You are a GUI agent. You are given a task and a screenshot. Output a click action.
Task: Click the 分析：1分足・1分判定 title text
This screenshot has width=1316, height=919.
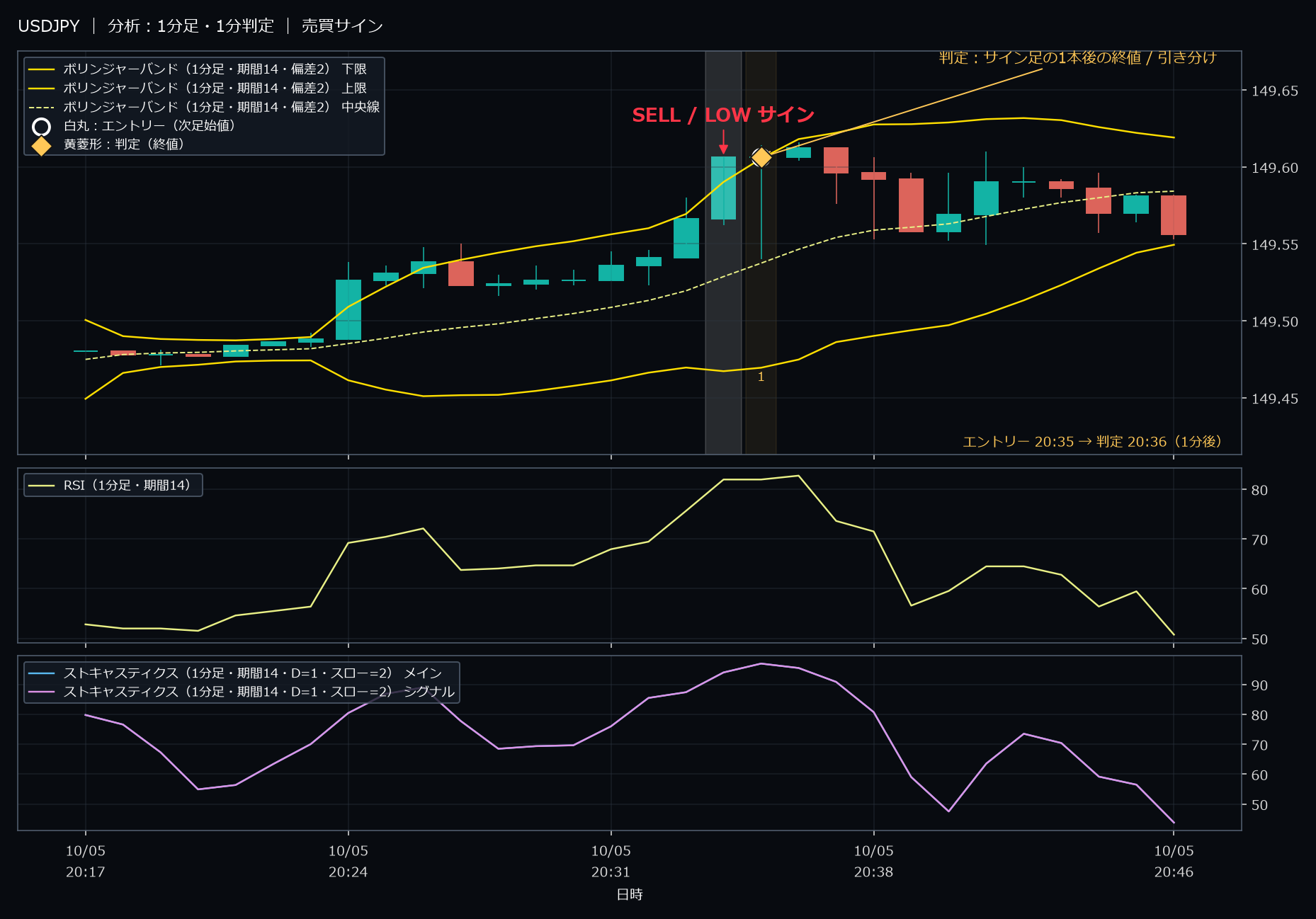(x=191, y=26)
